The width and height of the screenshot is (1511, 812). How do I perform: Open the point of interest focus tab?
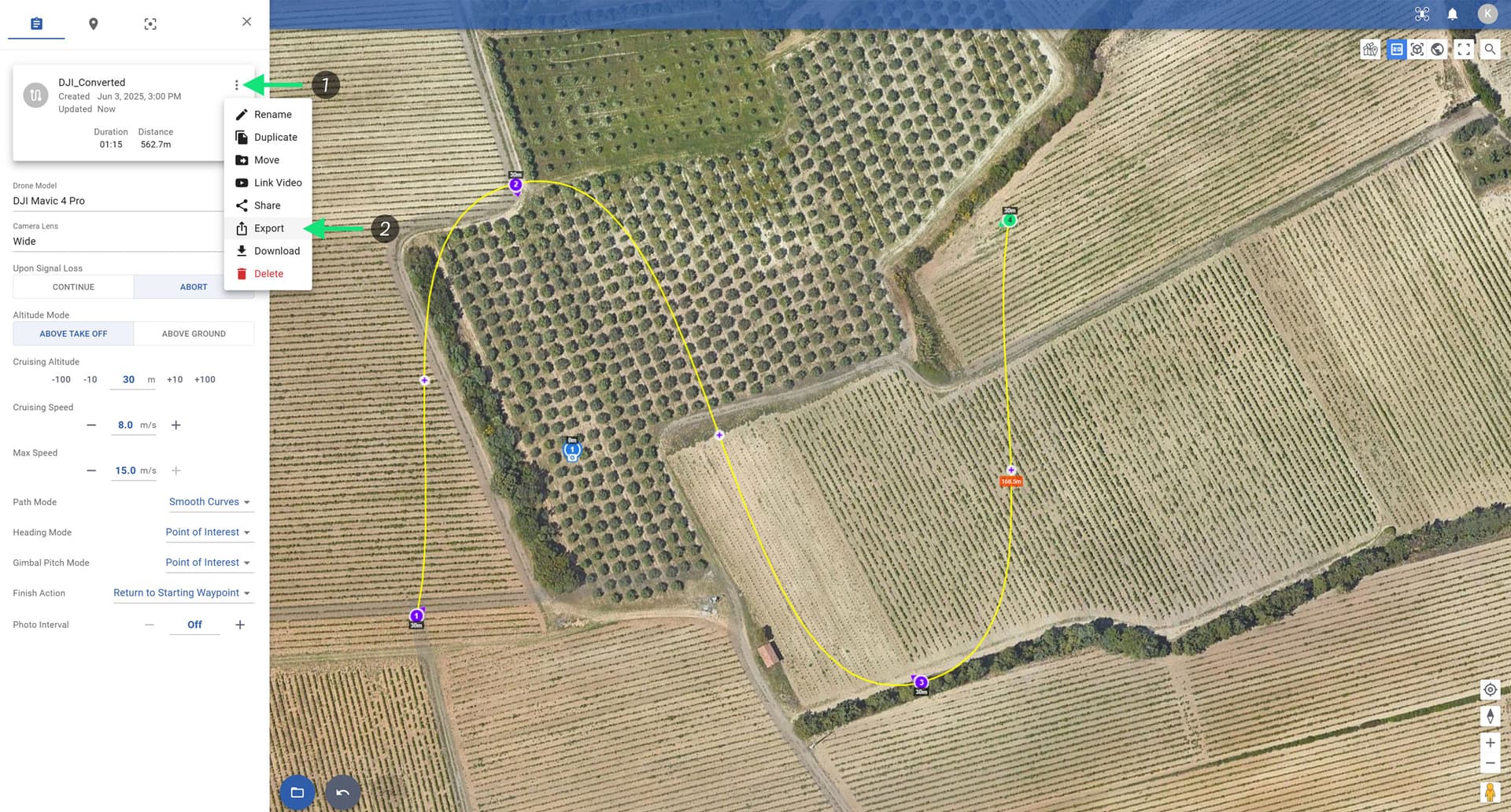point(150,24)
